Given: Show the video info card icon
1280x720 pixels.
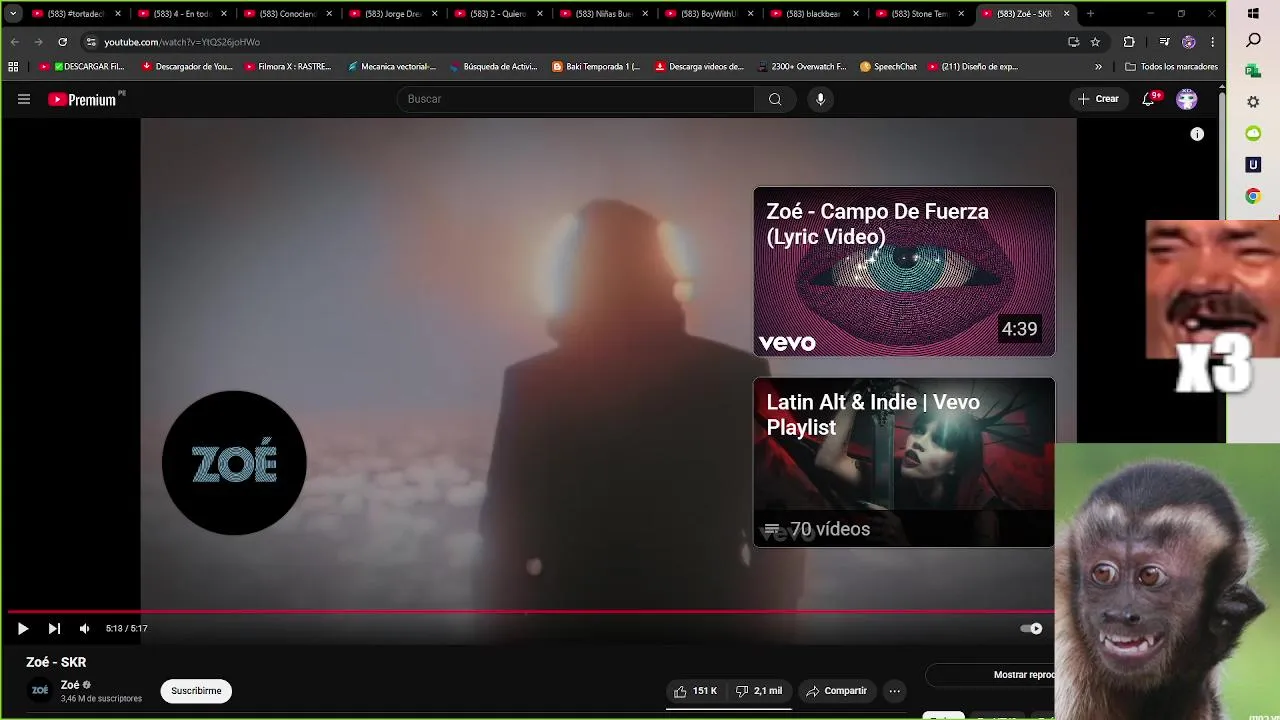Looking at the screenshot, I should tap(1197, 134).
